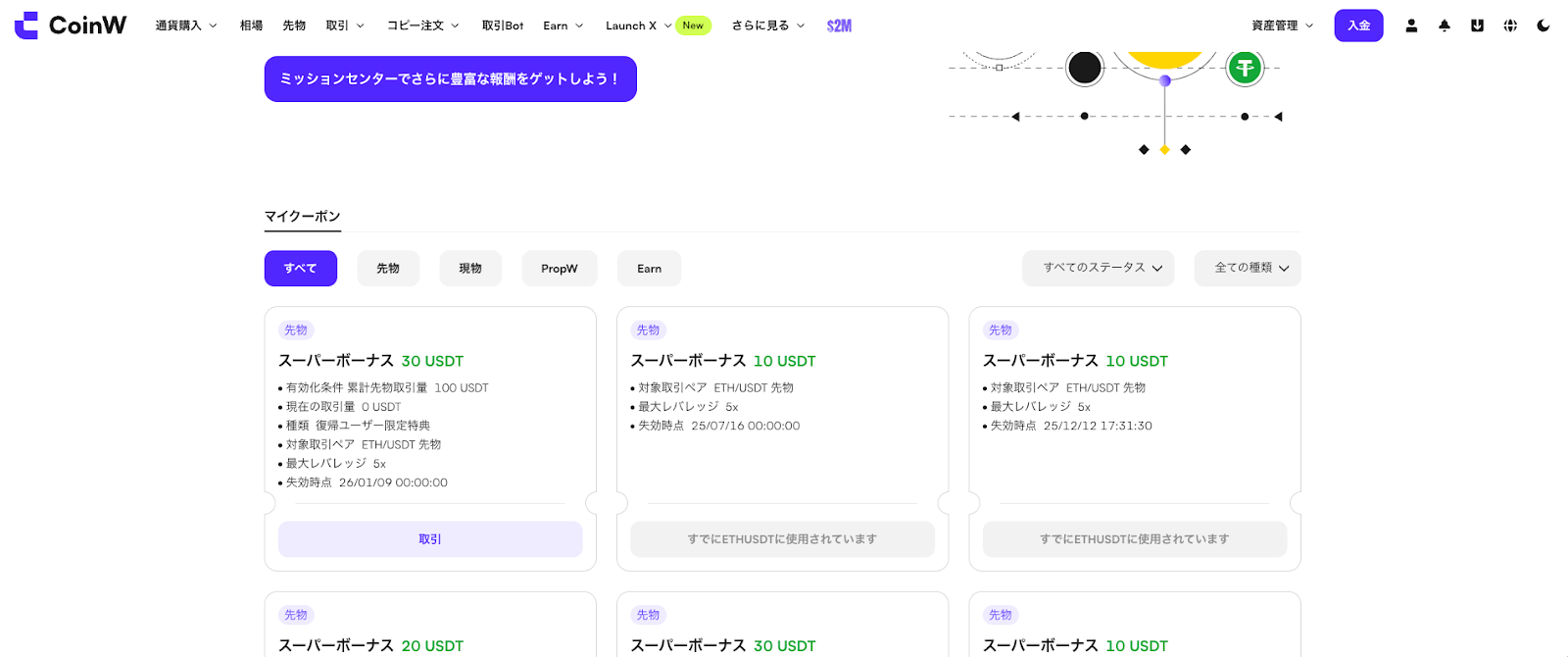1568x657 pixels.
Task: Click the $2M promotion icon
Action: (839, 25)
